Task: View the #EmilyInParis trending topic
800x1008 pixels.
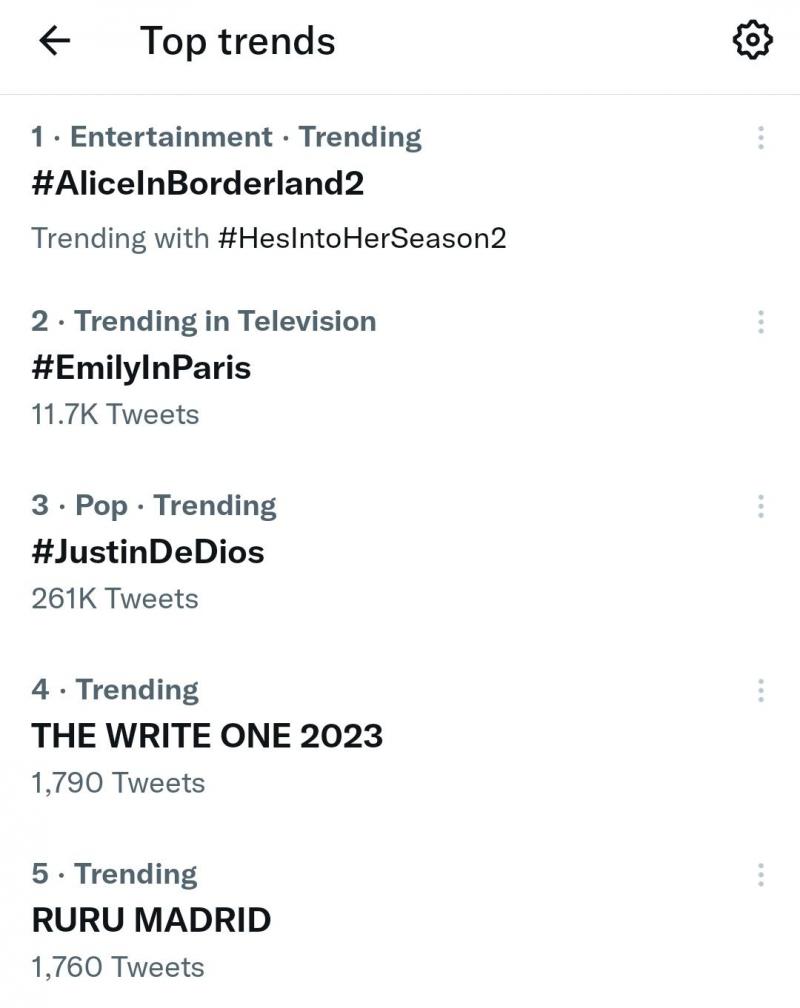Action: pyautogui.click(x=141, y=368)
